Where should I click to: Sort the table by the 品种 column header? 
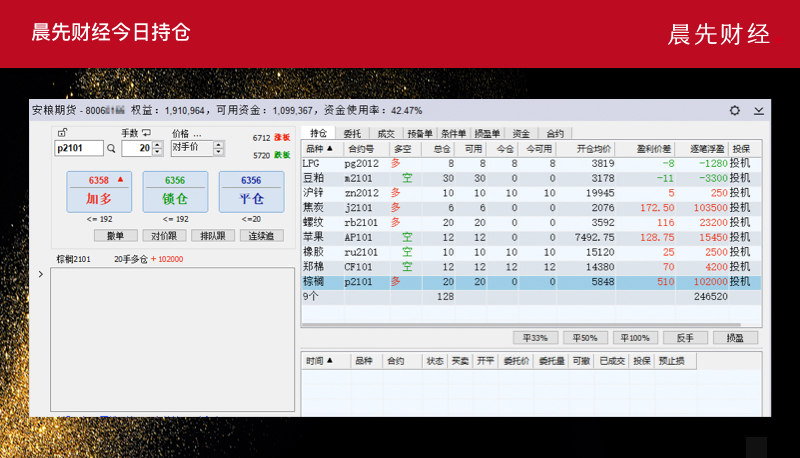[320, 148]
